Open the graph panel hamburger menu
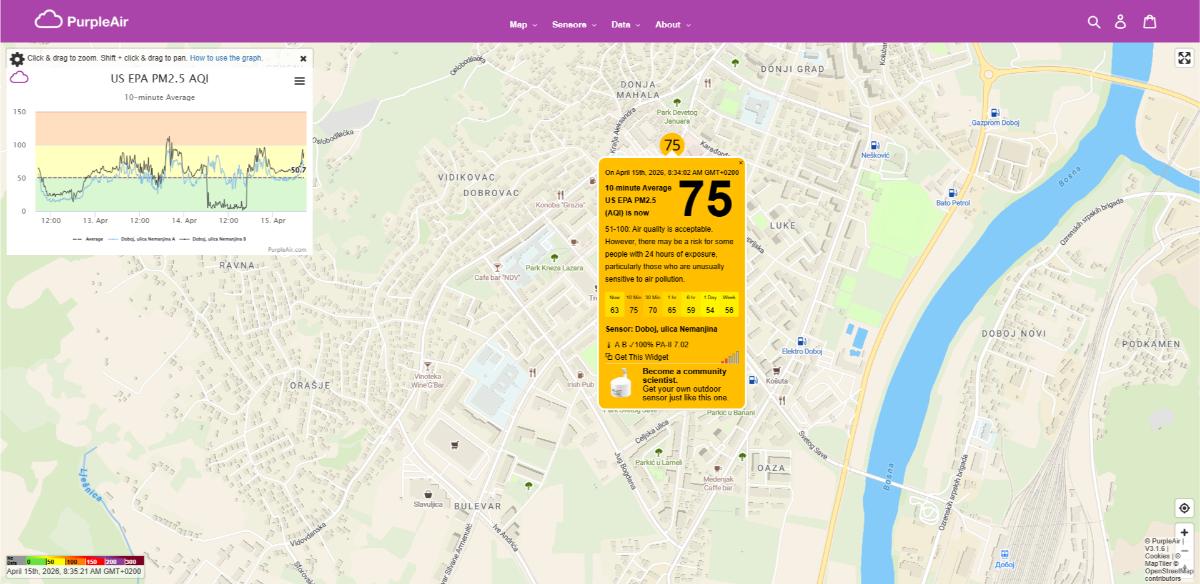1200x584 pixels. point(297,82)
